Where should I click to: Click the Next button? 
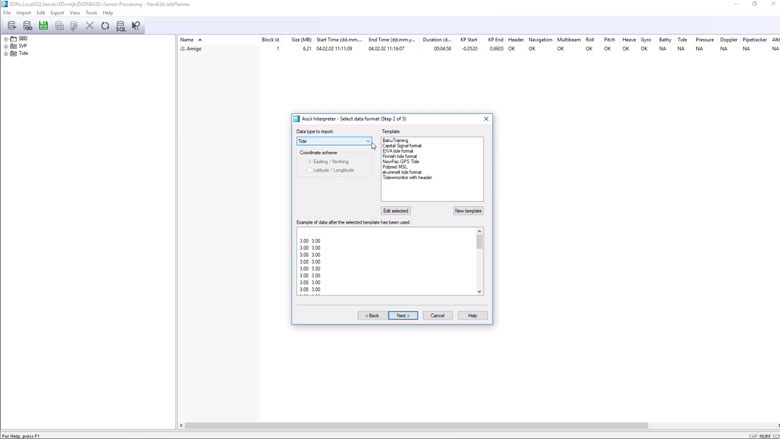point(402,315)
